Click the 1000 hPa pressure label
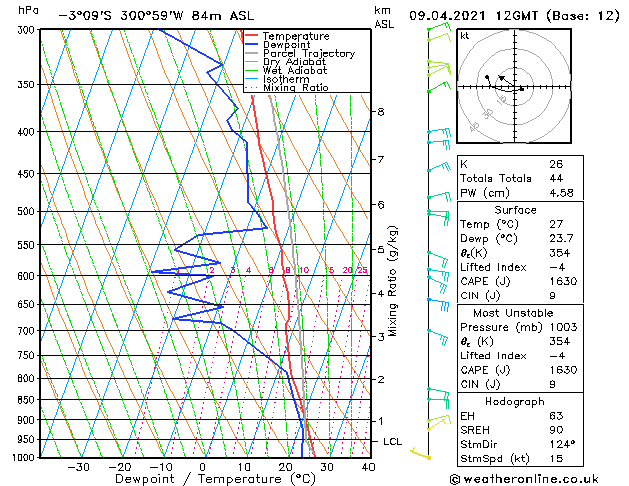Viewport: 629px width, 486px height. point(26,458)
